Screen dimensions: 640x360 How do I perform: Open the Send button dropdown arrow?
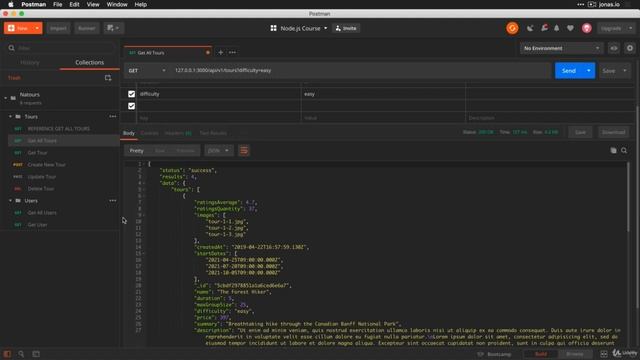coord(589,71)
